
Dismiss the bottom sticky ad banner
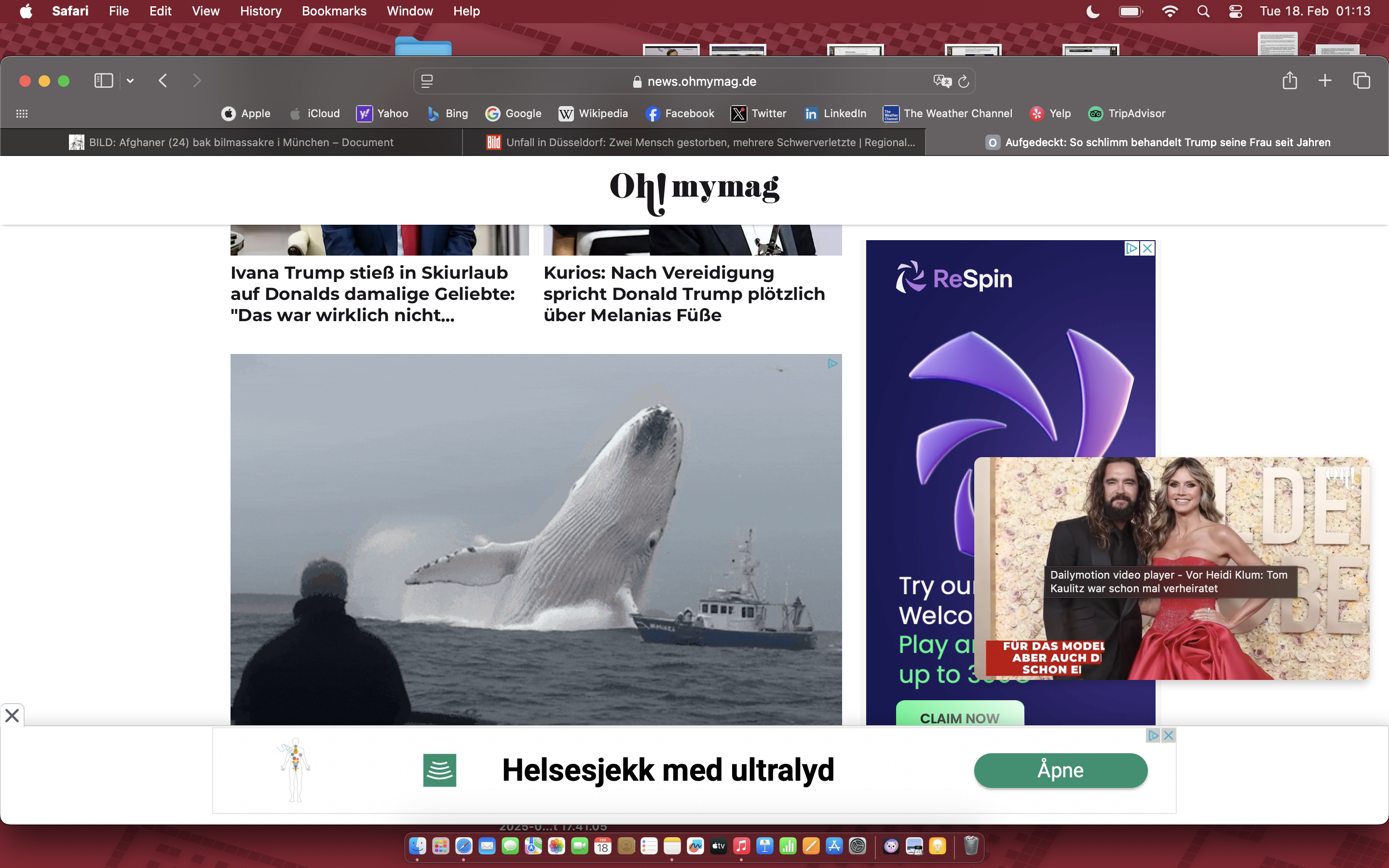pos(12,715)
